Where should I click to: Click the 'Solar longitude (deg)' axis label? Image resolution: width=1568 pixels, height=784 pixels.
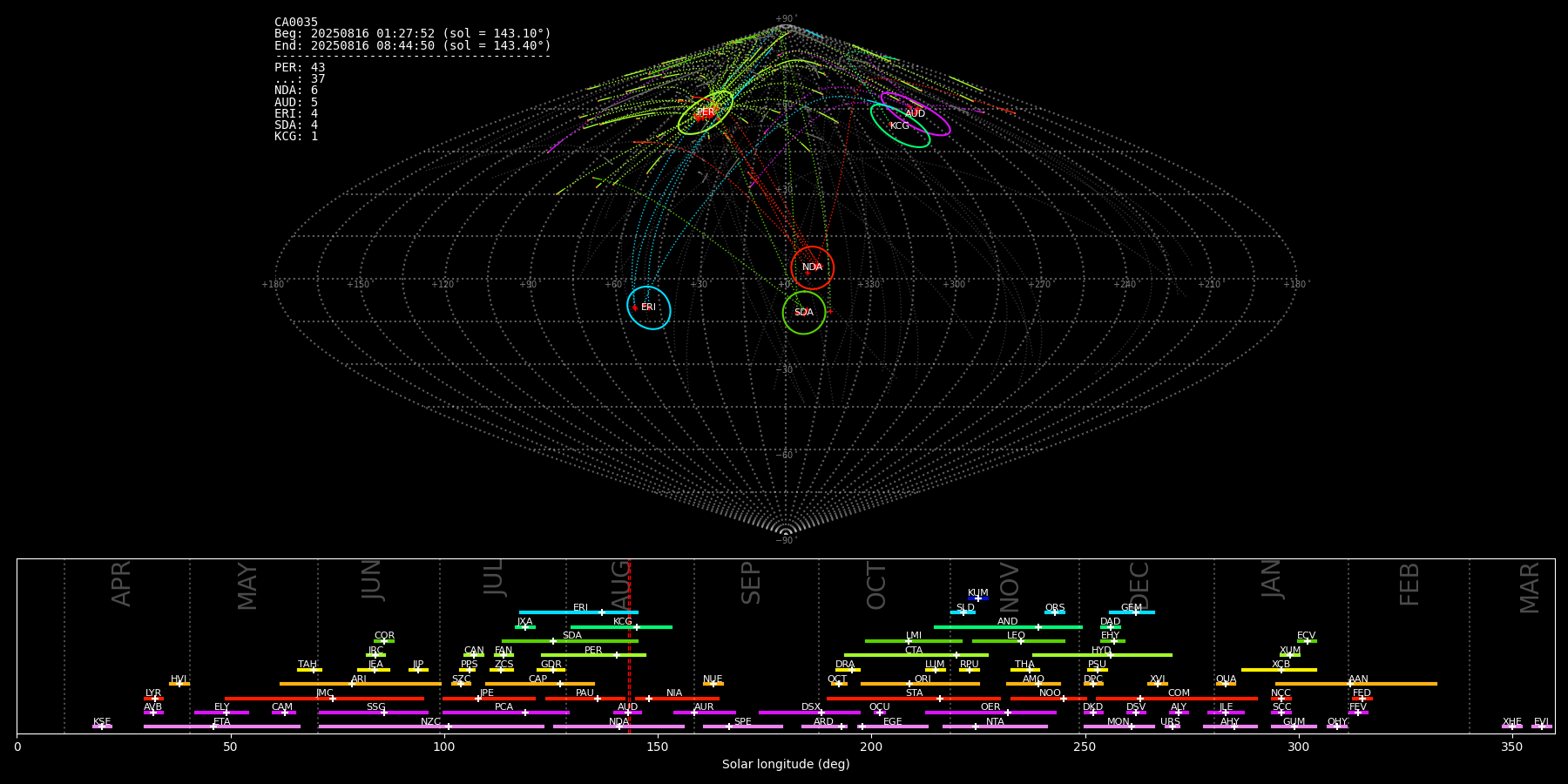pyautogui.click(x=786, y=765)
